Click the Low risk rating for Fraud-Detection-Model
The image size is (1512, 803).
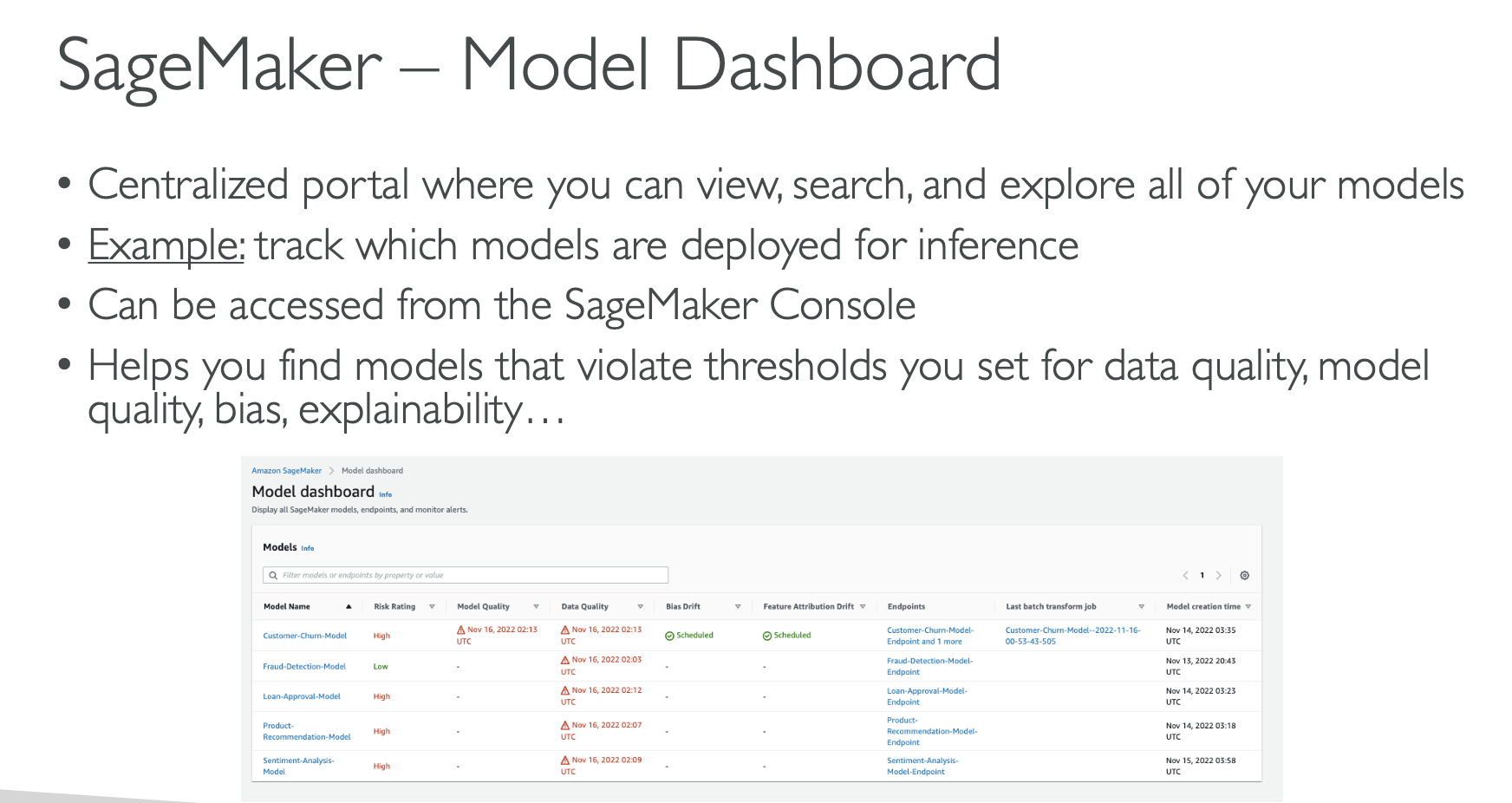pos(381,666)
